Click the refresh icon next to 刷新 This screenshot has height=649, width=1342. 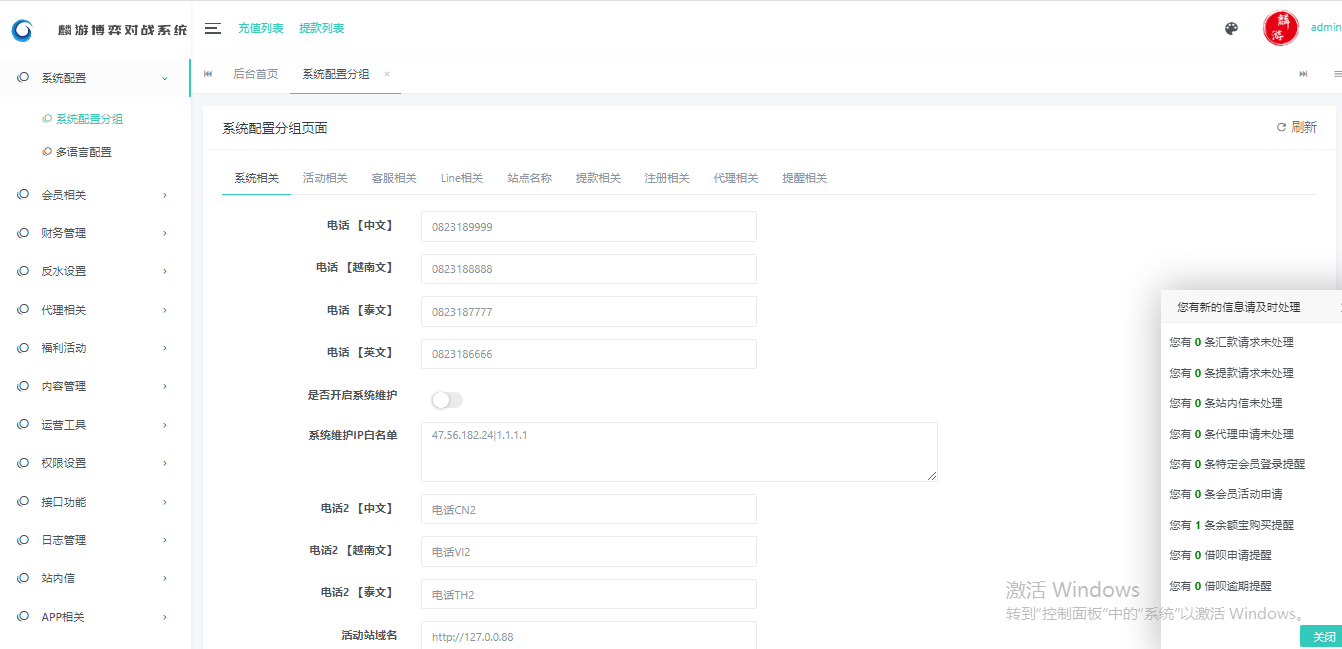pos(1281,128)
